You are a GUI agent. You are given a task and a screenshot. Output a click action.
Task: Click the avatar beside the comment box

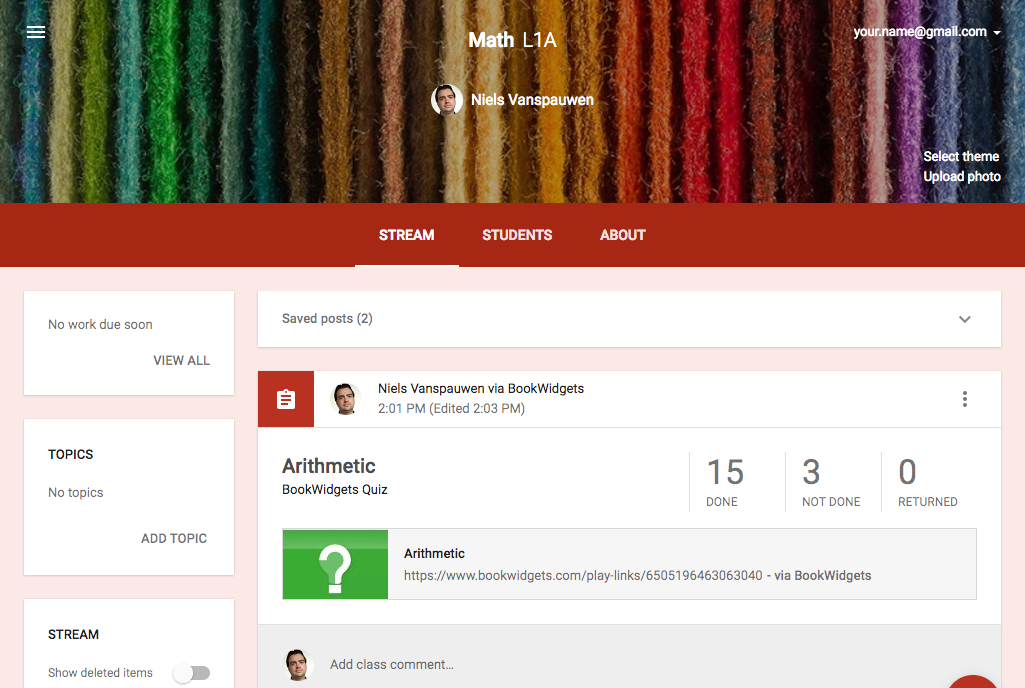[298, 664]
